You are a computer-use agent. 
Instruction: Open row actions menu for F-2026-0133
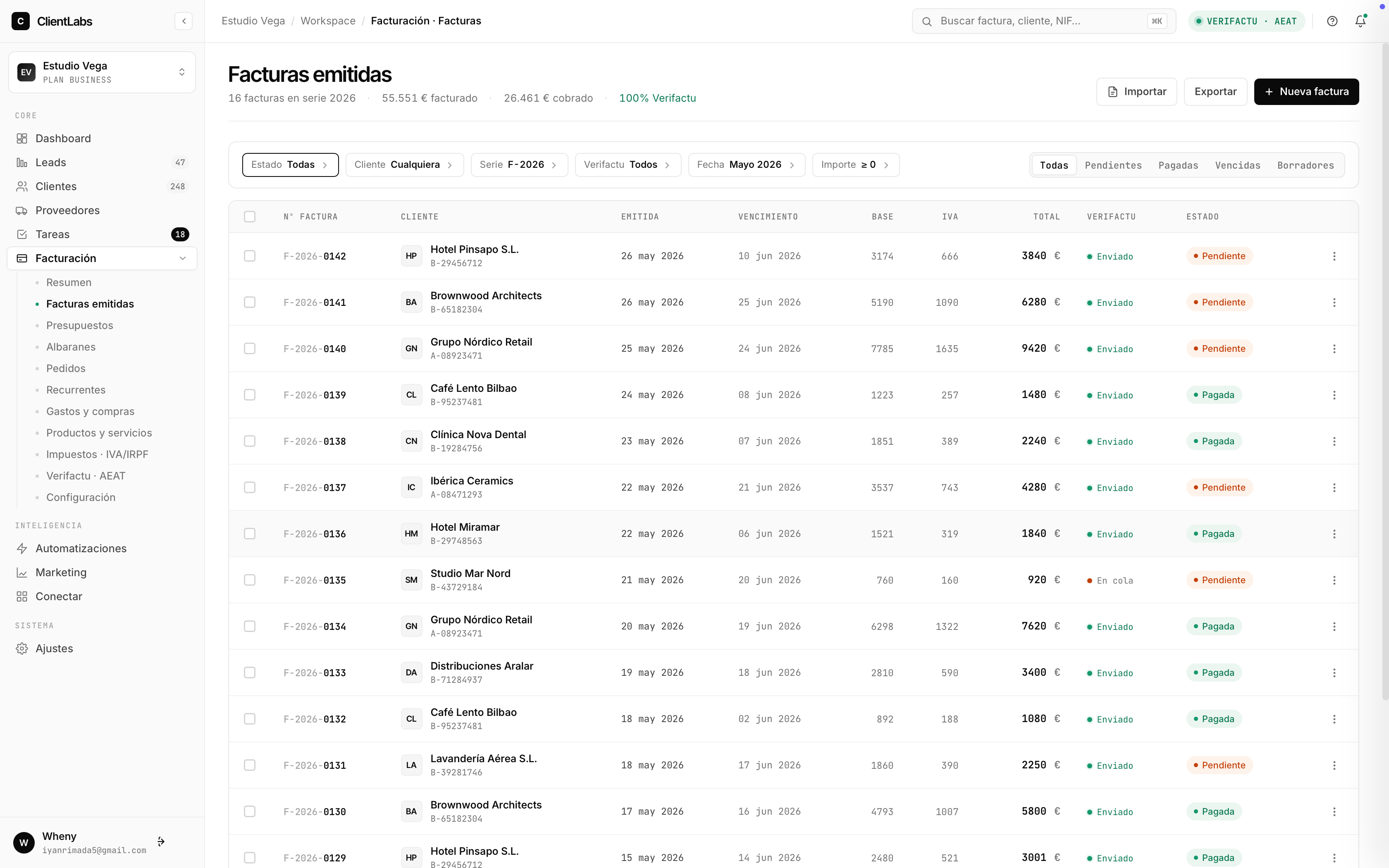(x=1334, y=673)
